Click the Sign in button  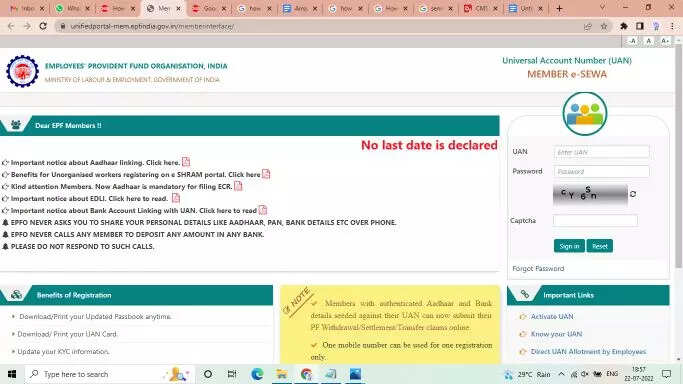tap(569, 246)
